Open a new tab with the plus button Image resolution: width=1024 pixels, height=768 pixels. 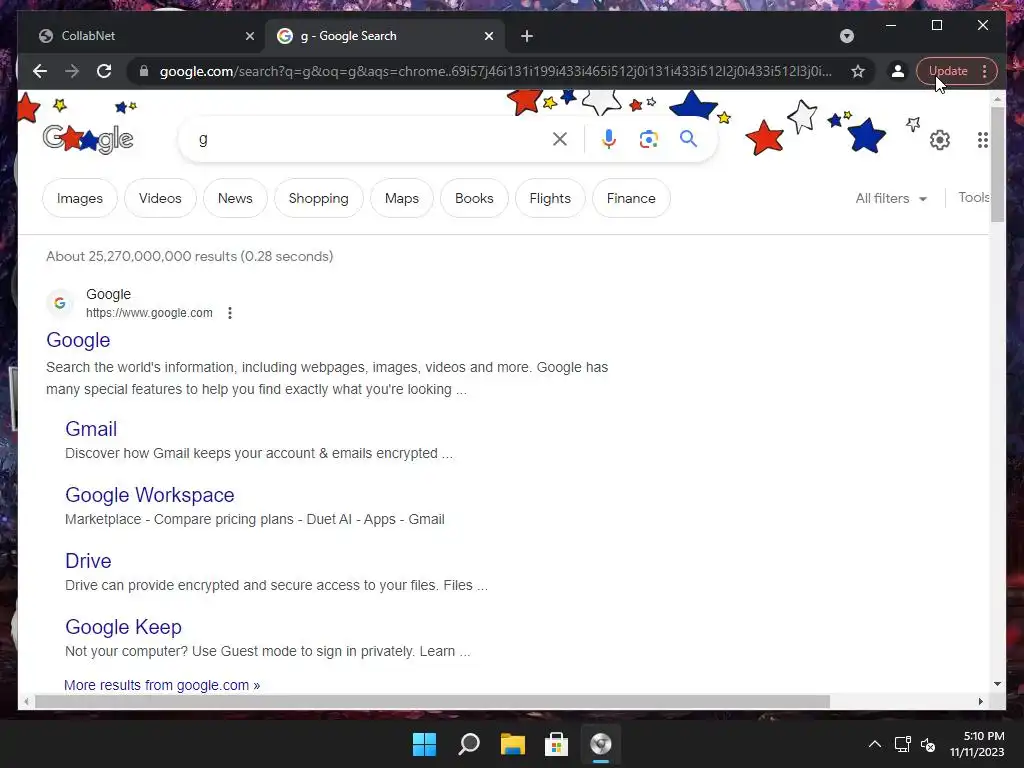coord(527,36)
